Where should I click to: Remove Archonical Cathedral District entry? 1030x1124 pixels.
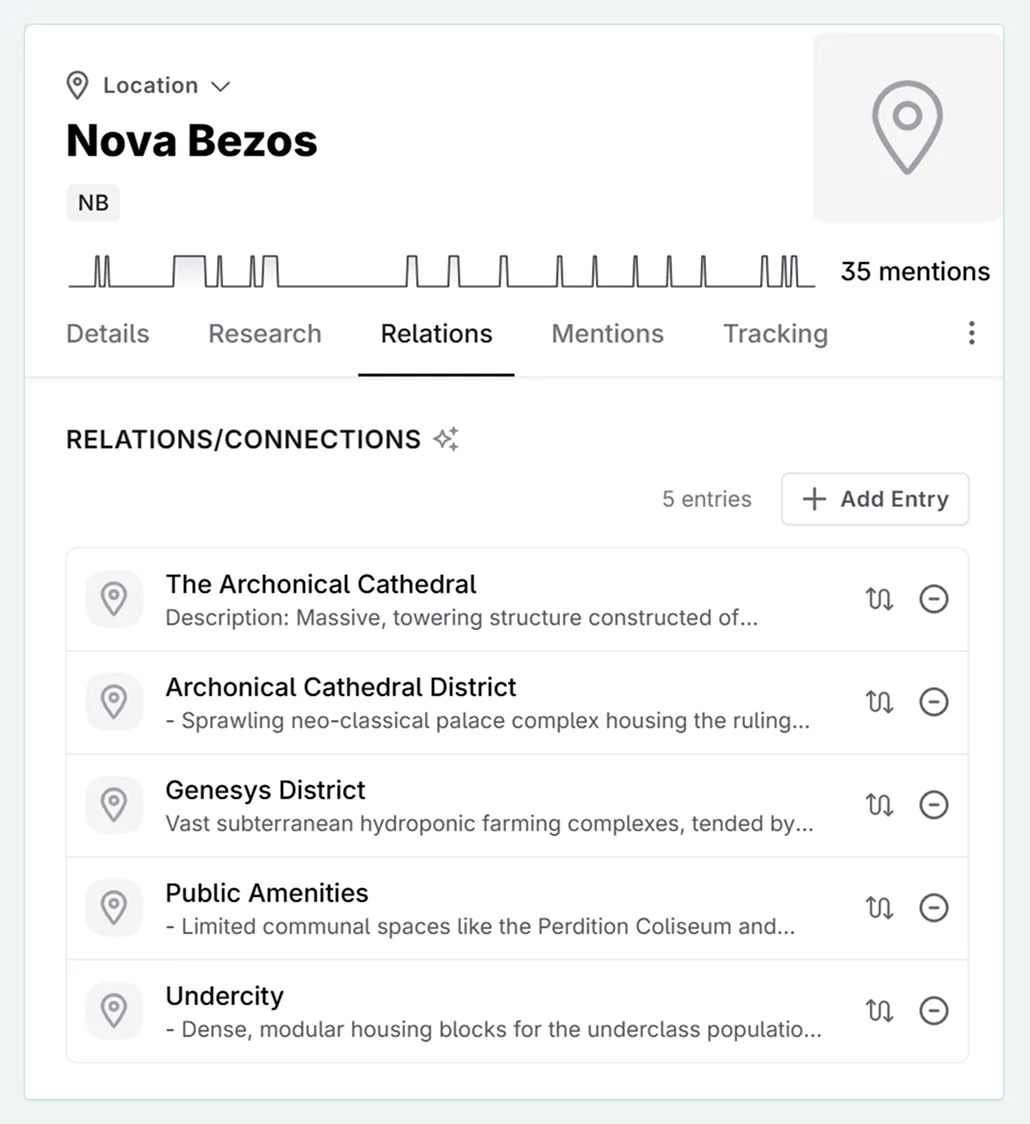[933, 702]
